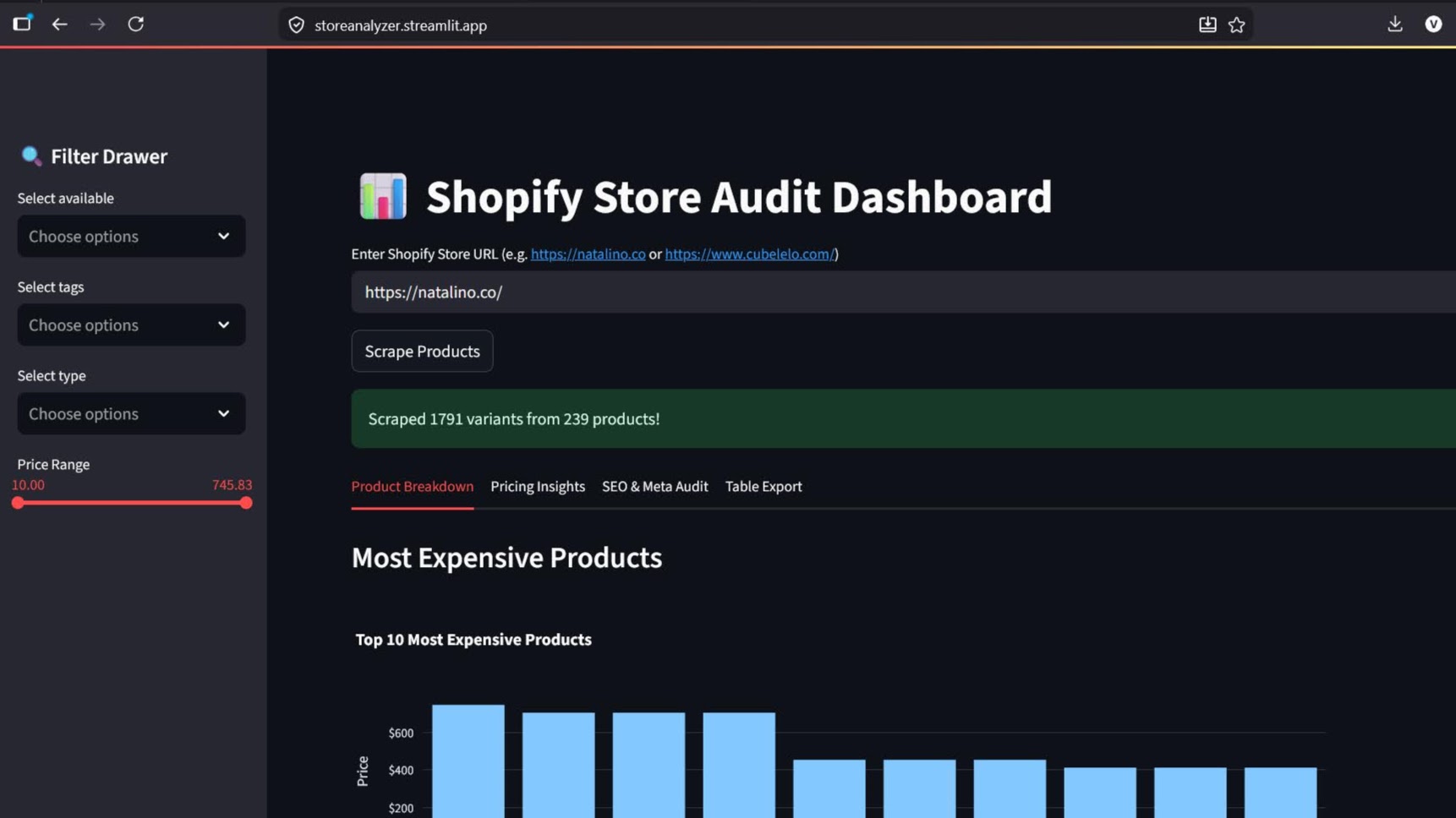Click the Shopify store URL input field

903,292
